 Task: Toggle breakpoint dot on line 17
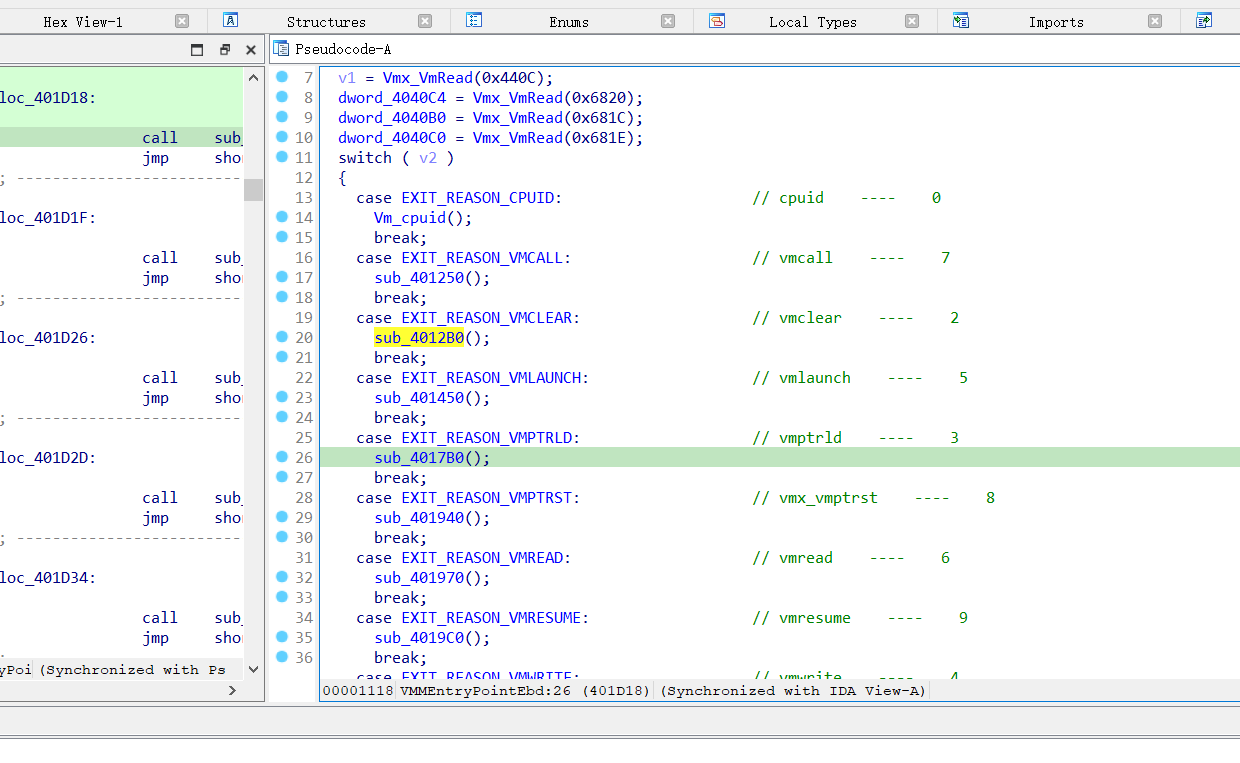[x=282, y=277]
